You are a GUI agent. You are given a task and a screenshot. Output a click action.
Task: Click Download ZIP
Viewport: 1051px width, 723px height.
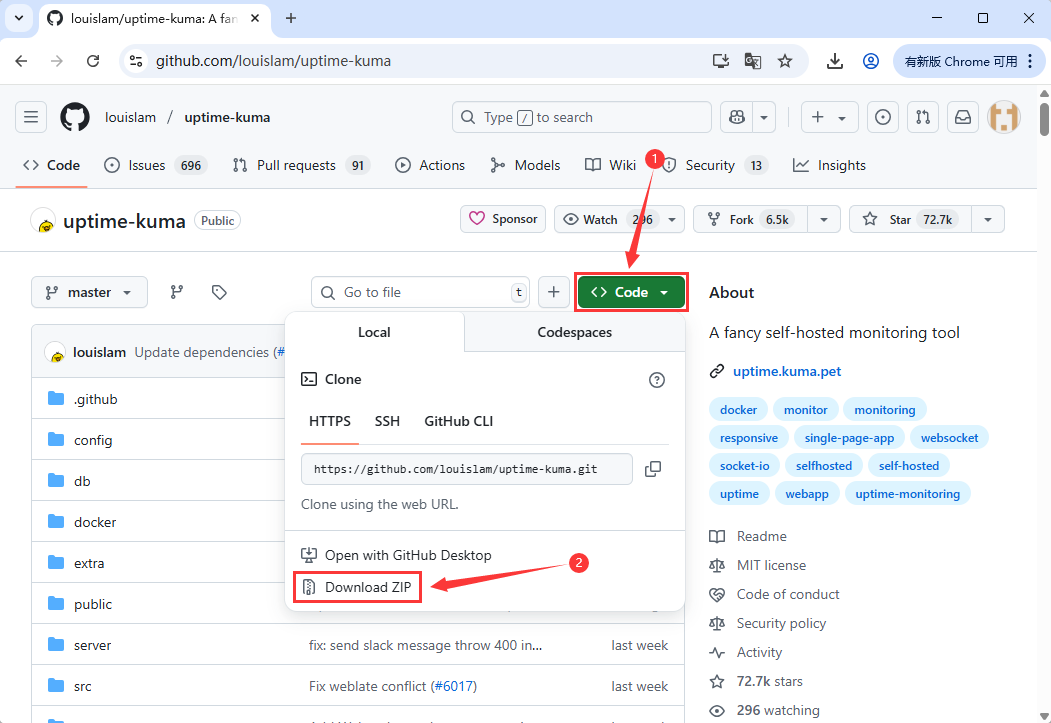pyautogui.click(x=357, y=588)
